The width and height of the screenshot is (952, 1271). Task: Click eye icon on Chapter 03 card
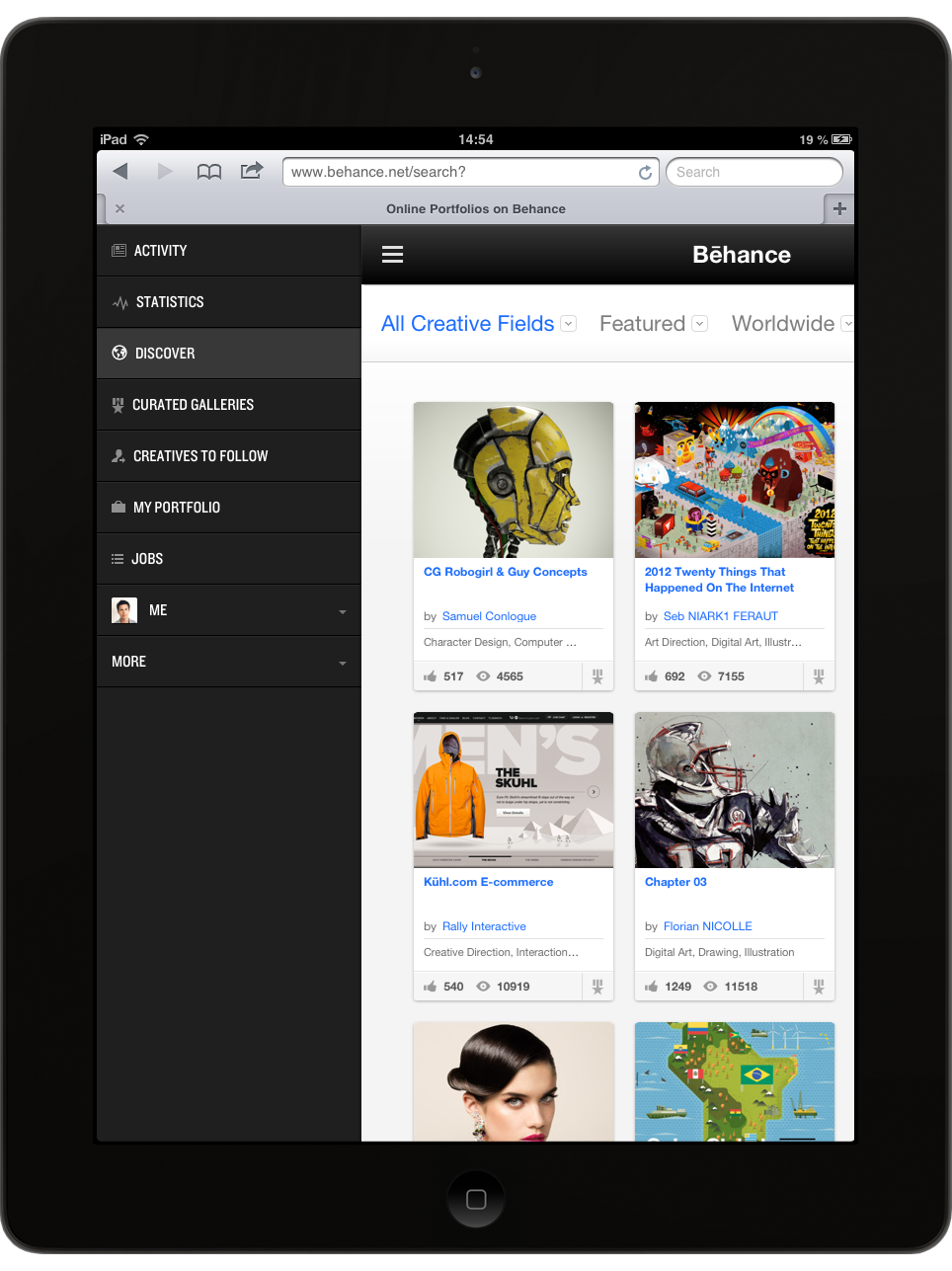tap(710, 987)
